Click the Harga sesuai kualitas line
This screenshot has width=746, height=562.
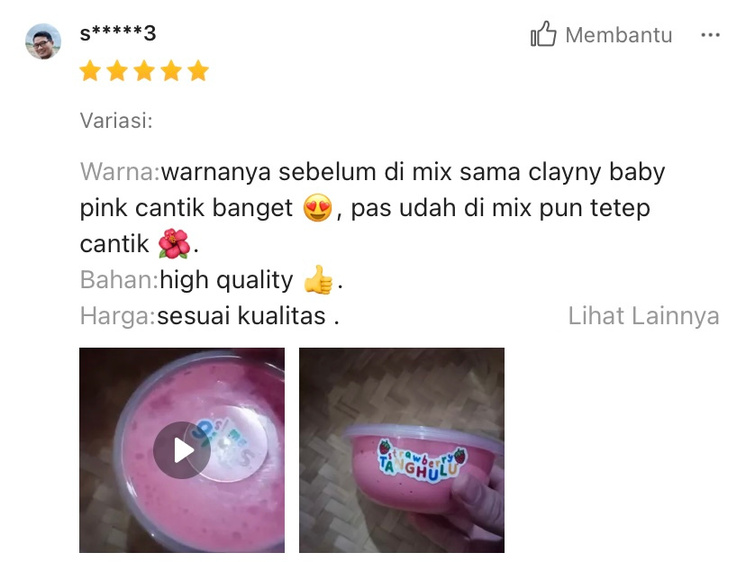(209, 316)
